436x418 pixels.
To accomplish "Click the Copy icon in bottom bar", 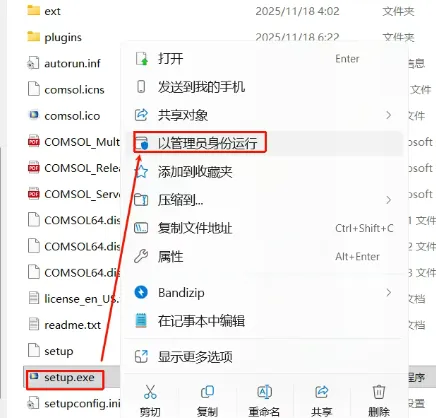I will tap(207, 392).
